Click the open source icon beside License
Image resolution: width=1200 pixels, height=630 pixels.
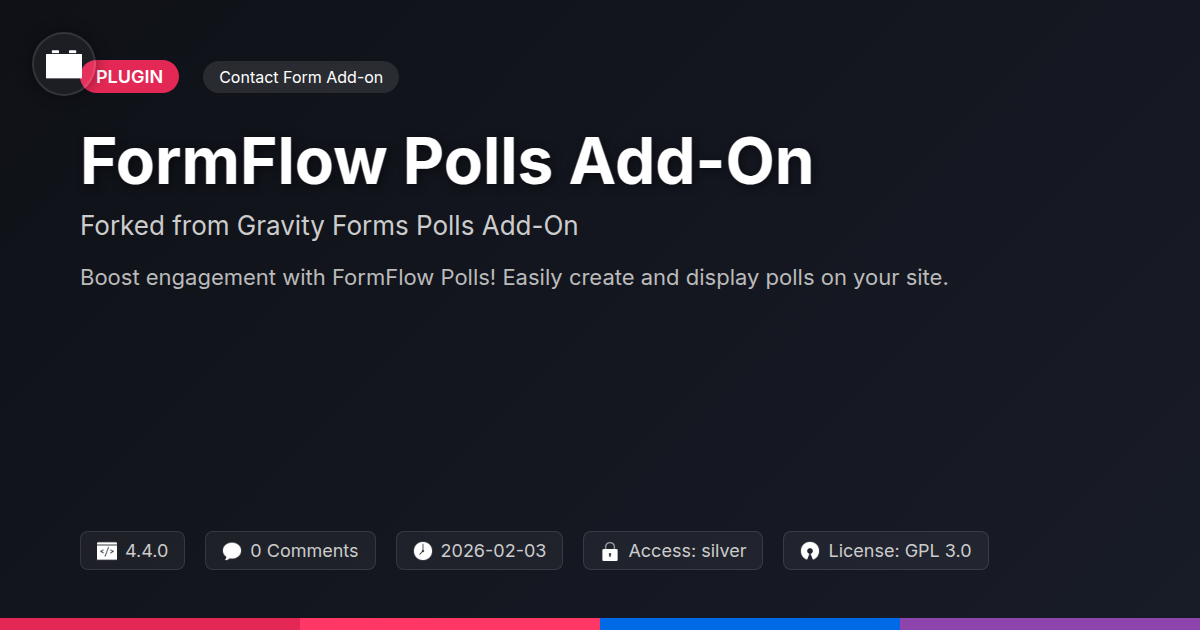[x=810, y=551]
